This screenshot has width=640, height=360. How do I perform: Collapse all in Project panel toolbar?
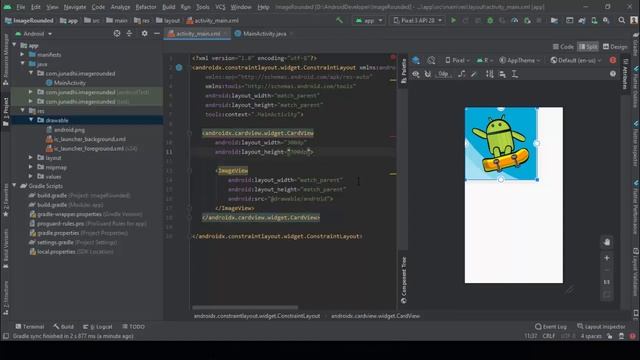pyautogui.click(x=129, y=33)
